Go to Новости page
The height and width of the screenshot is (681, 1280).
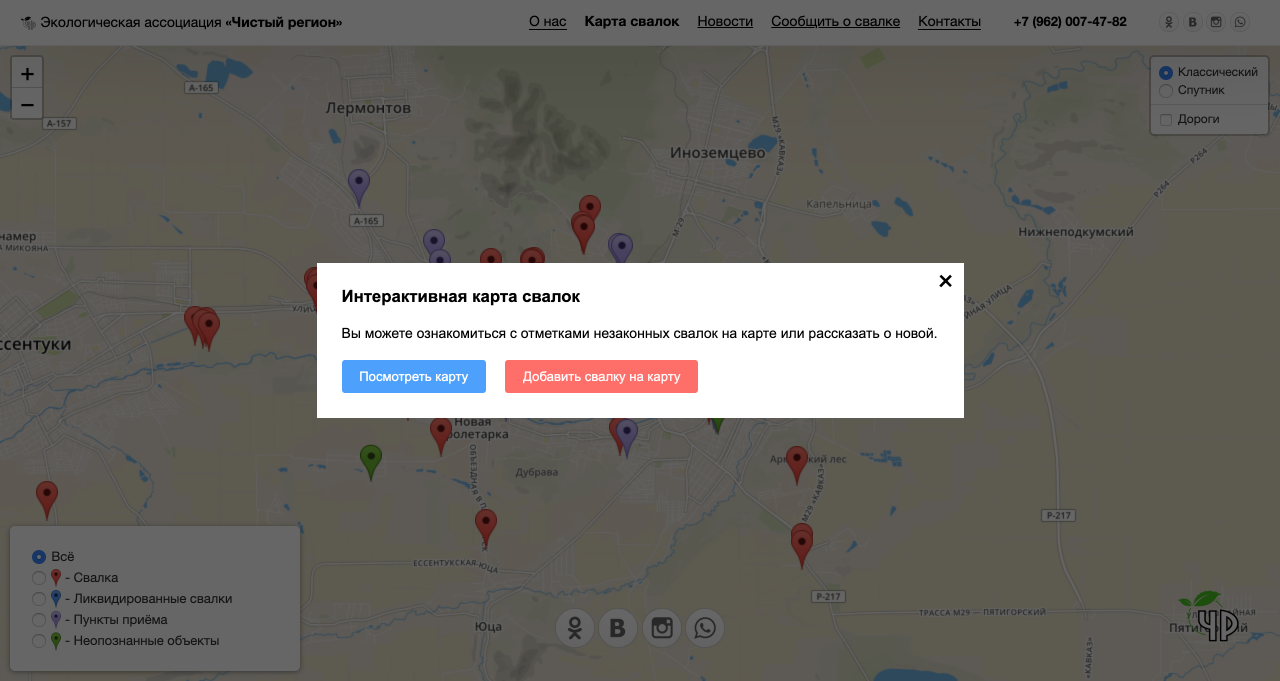[x=725, y=21]
